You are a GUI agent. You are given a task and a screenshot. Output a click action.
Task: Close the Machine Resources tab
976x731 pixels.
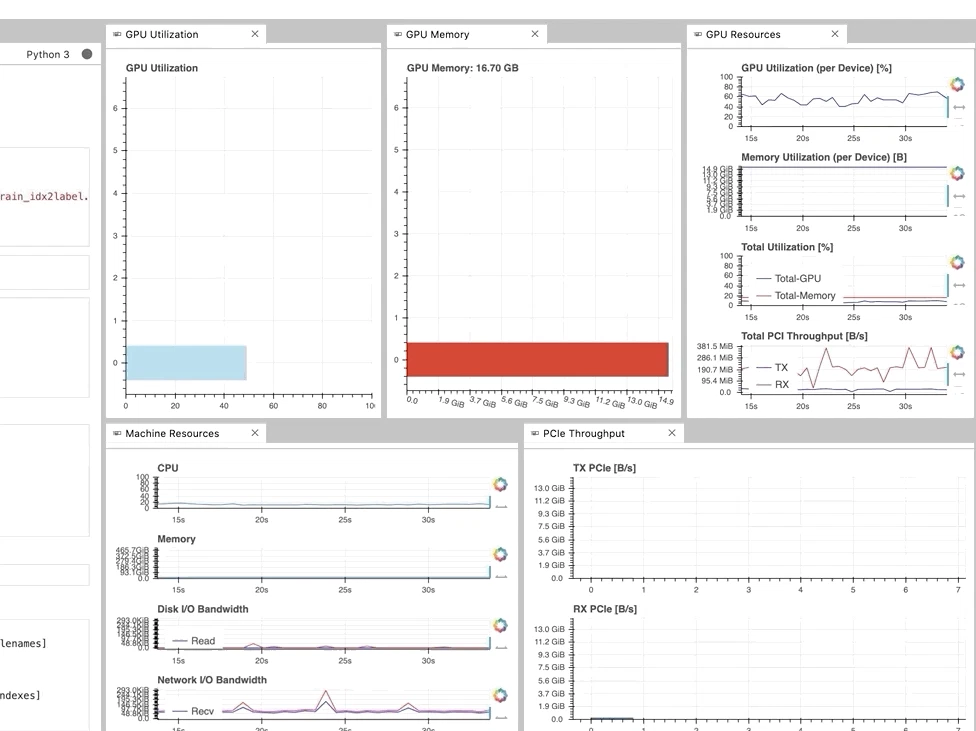255,433
